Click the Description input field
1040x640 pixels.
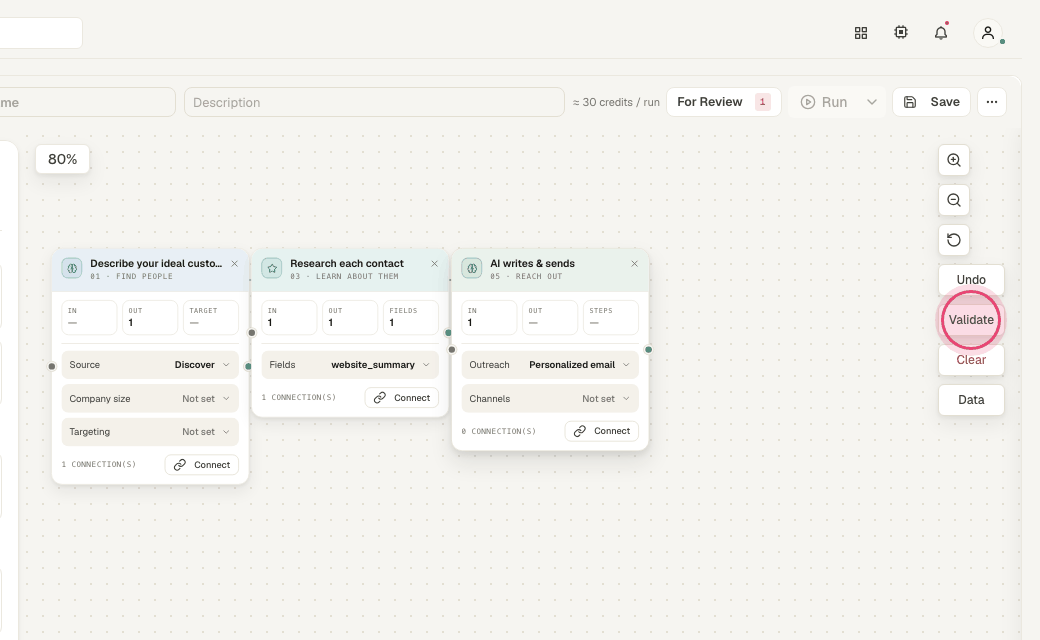coord(374,102)
